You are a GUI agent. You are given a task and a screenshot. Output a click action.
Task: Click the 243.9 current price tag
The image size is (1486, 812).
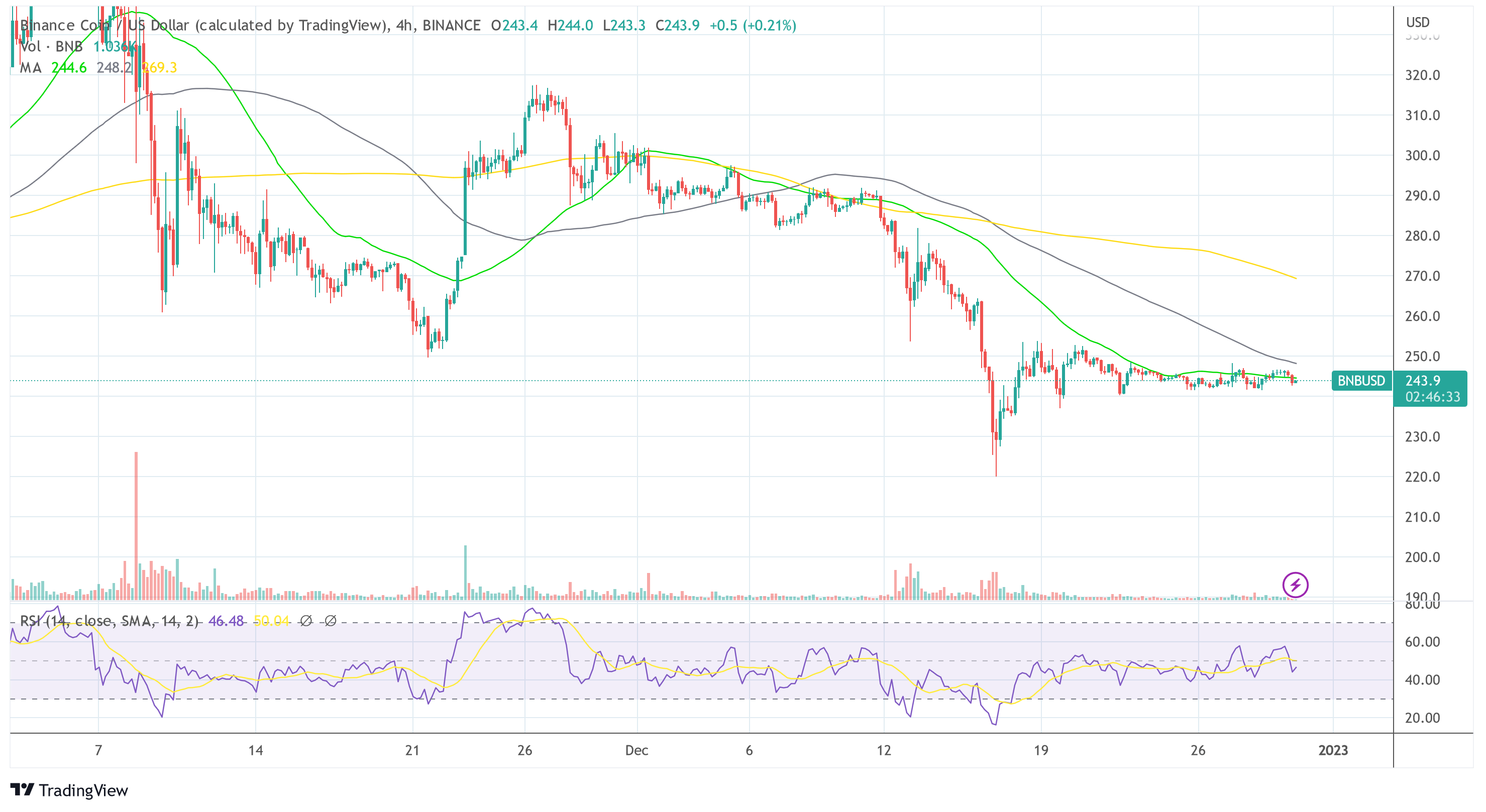click(1423, 381)
